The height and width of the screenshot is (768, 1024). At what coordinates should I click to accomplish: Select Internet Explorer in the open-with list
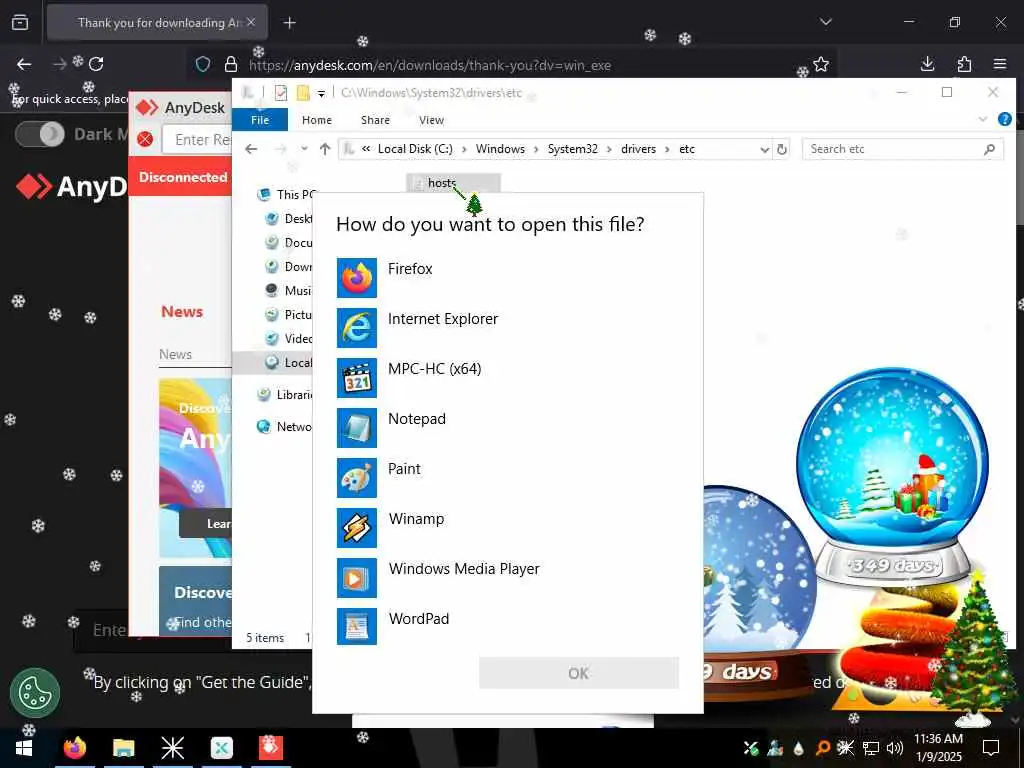(507, 327)
